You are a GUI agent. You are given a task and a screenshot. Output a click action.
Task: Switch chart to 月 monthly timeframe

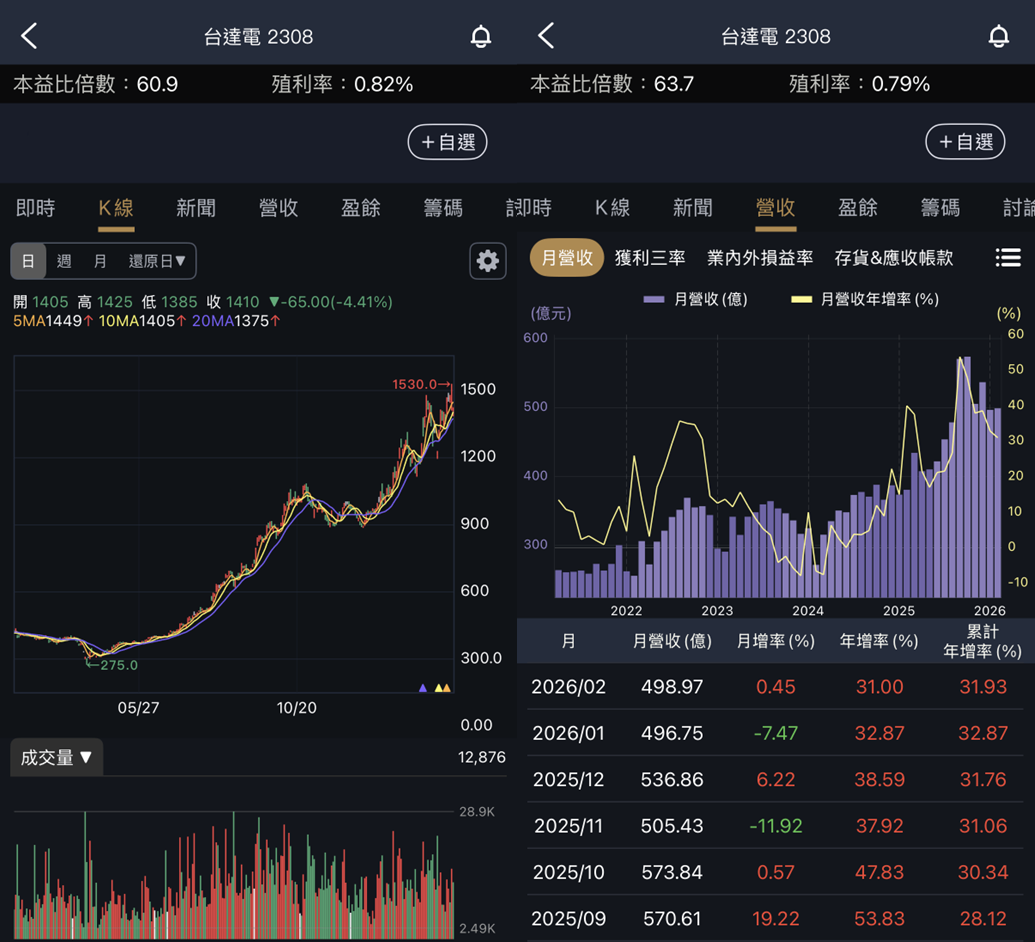tap(98, 260)
